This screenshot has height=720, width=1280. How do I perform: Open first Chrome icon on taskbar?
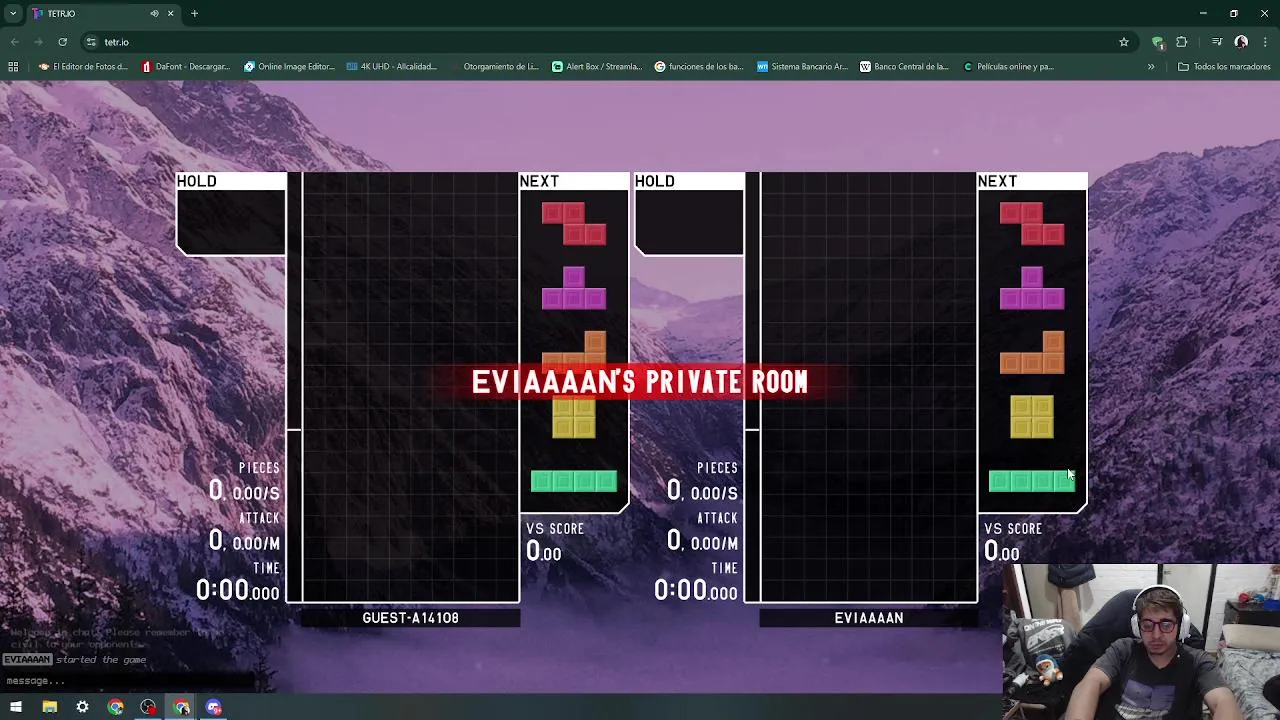pyautogui.click(x=115, y=707)
